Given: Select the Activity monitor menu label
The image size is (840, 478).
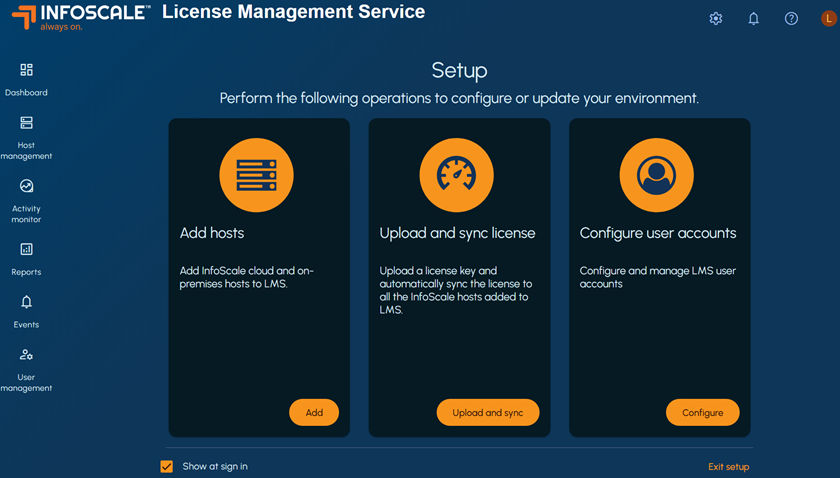Looking at the screenshot, I should tap(26, 214).
